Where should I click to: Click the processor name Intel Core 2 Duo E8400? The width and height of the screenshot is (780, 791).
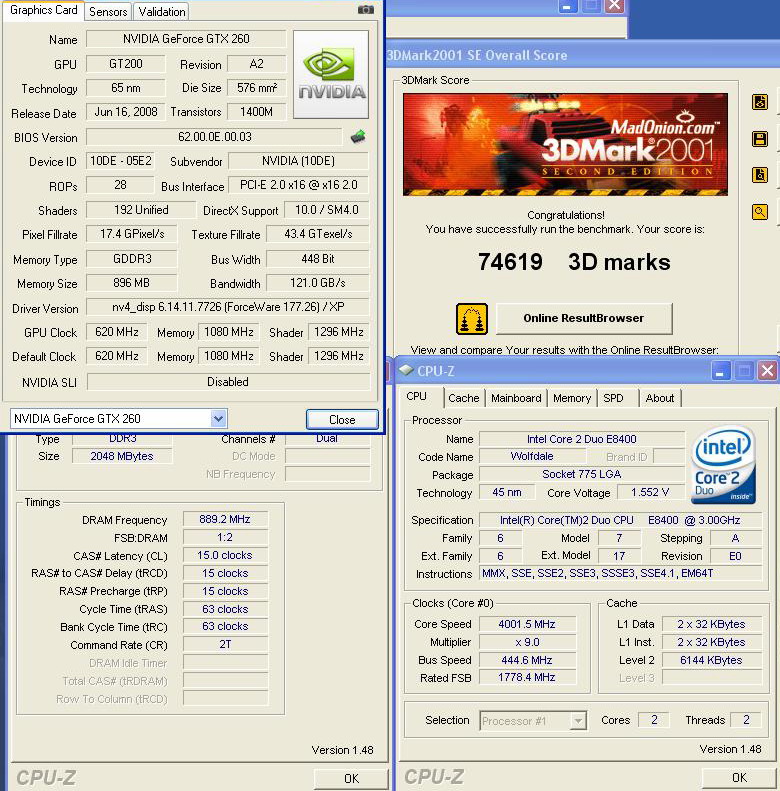coord(582,439)
